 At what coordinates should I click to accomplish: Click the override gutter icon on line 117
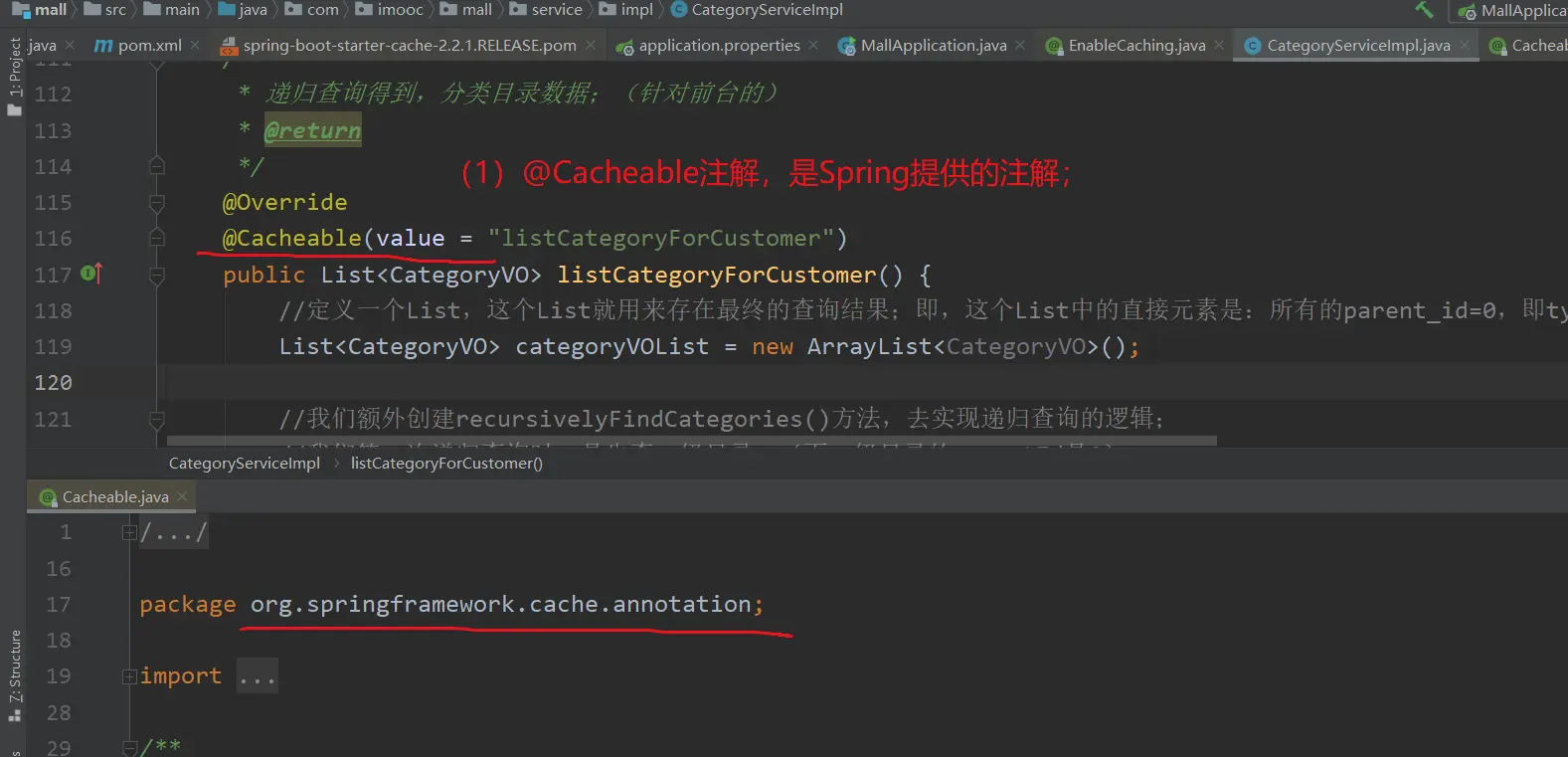coord(90,273)
